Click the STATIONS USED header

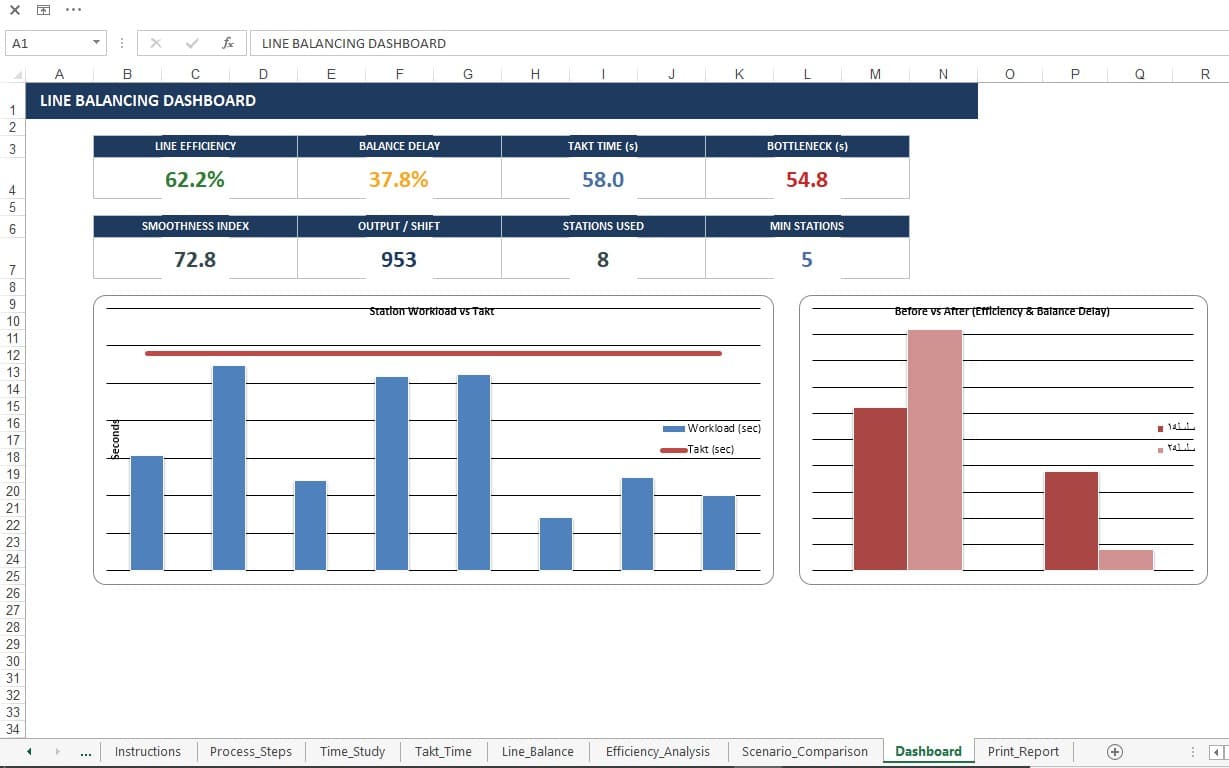coord(603,226)
